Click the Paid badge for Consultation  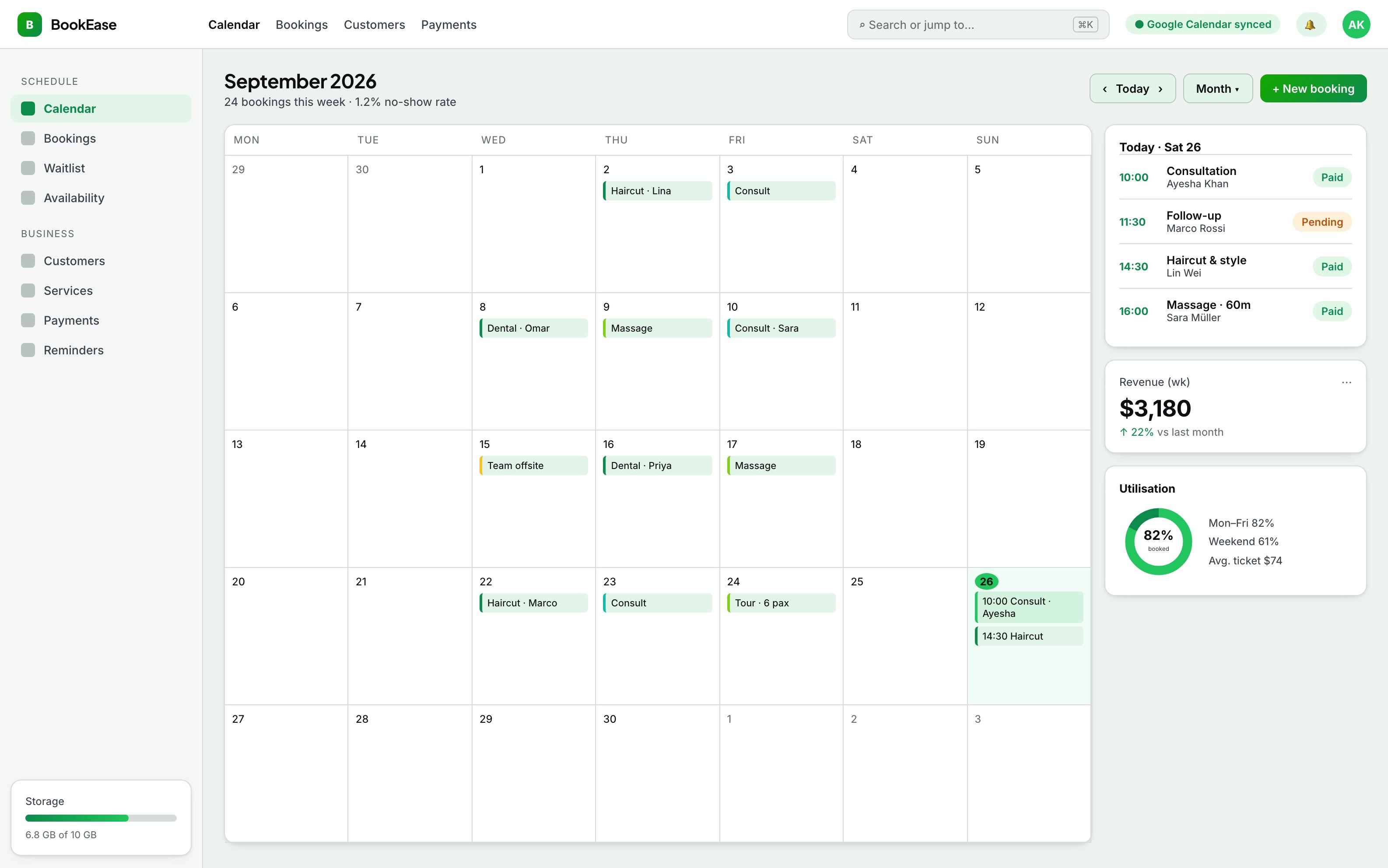pyautogui.click(x=1332, y=177)
